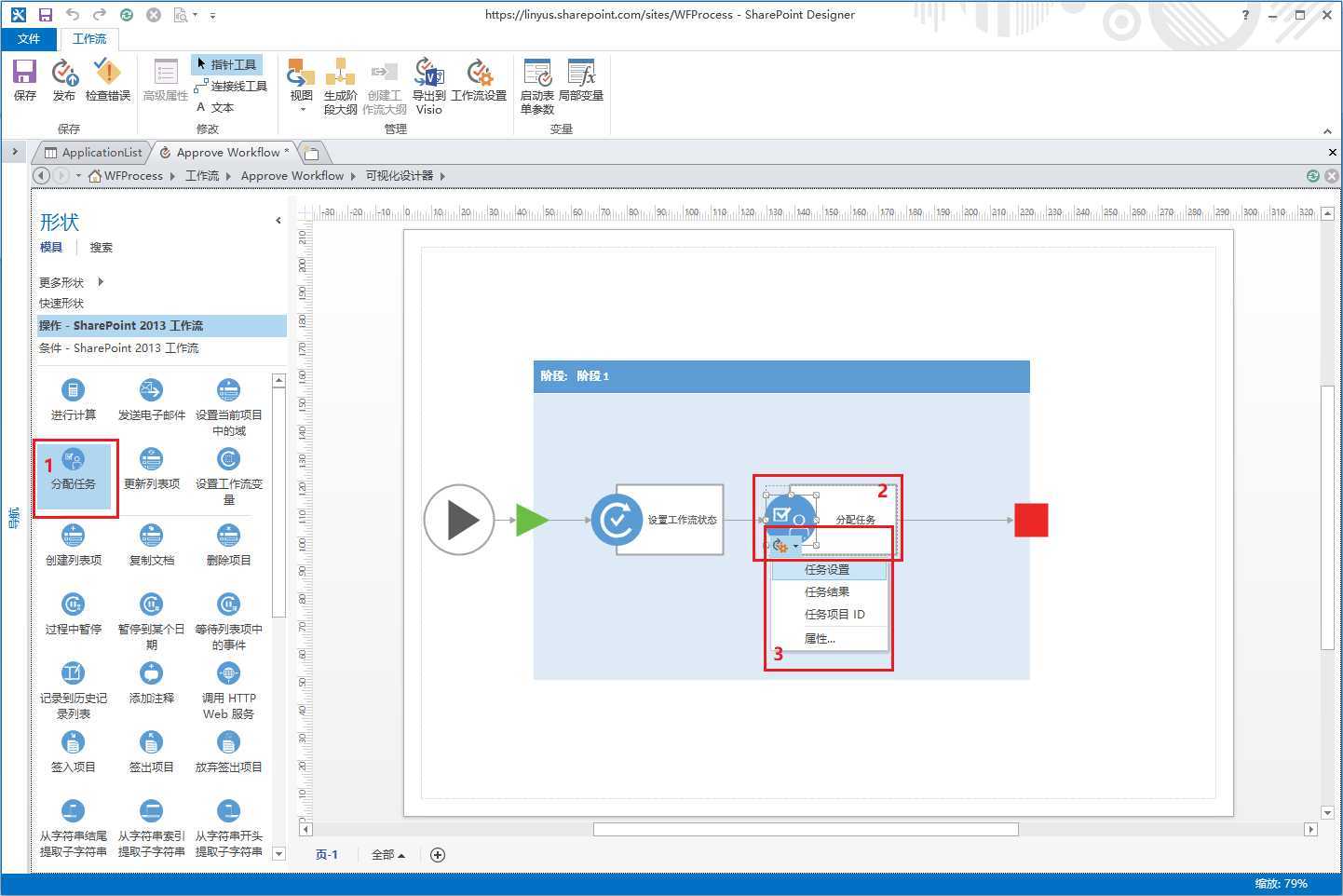This screenshot has width=1343, height=896.
Task: Collapse the 形状 shapes panel
Action: [278, 221]
